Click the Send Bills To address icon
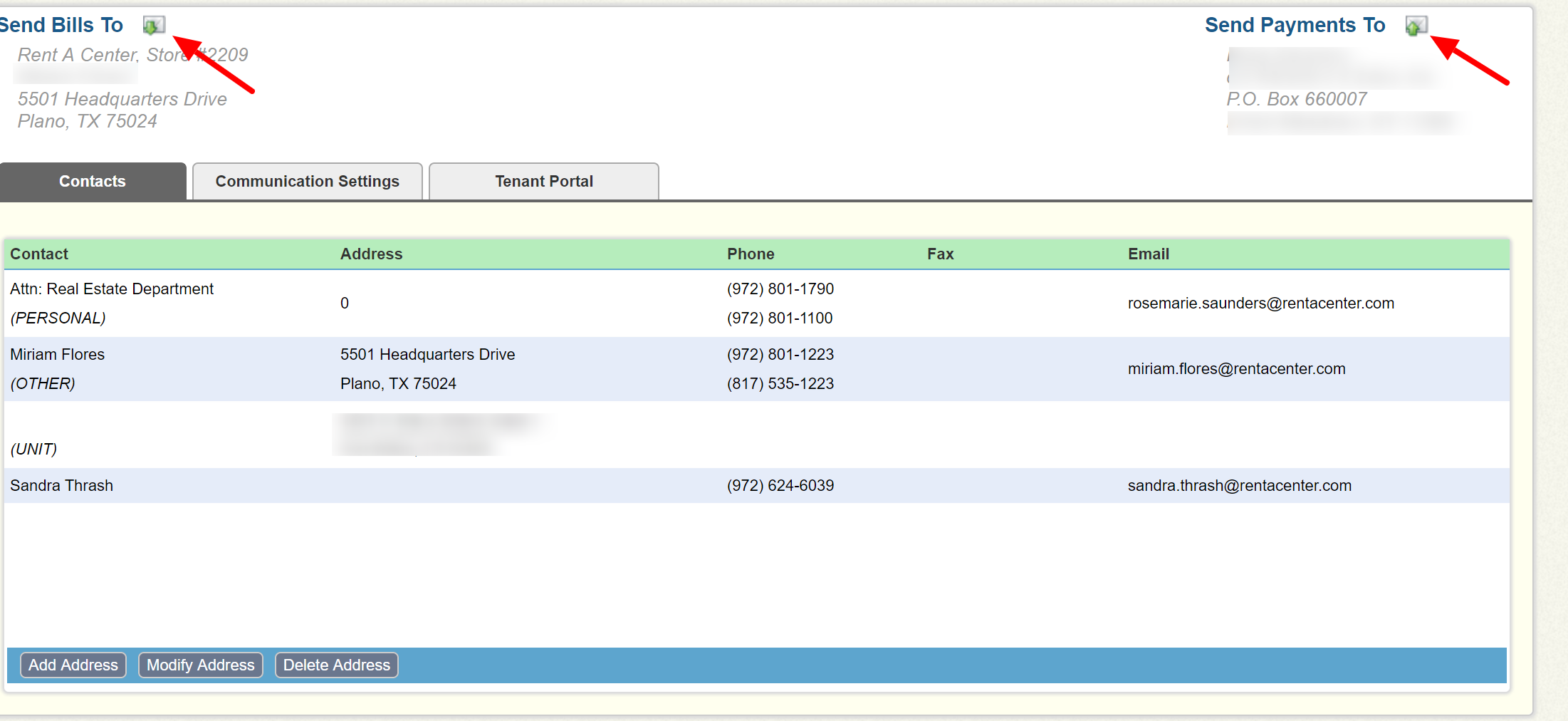Image resolution: width=1568 pixels, height=721 pixels. (154, 26)
